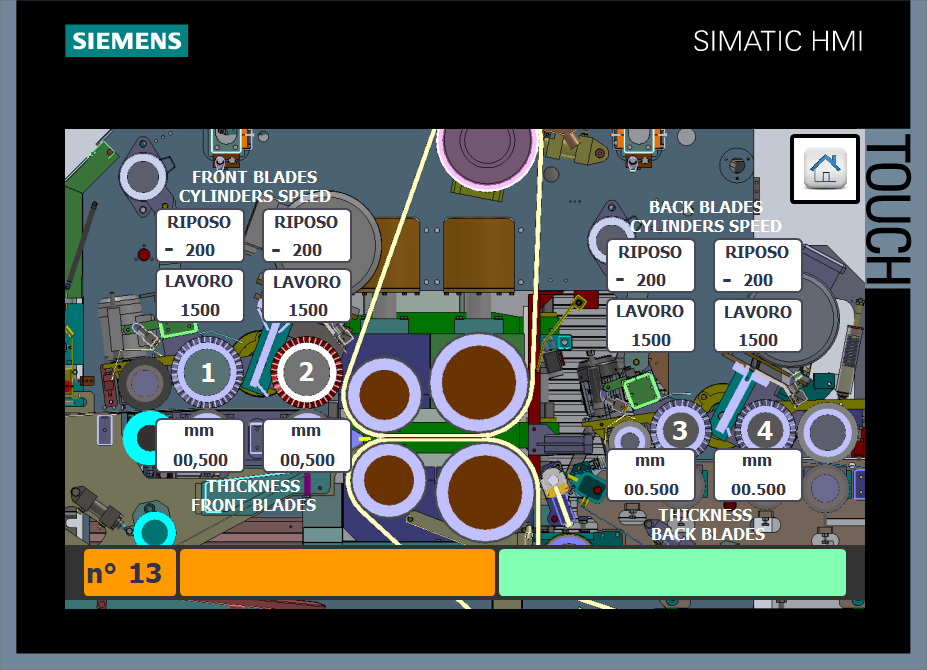Click the green status bar
927x670 pixels.
click(x=672, y=572)
